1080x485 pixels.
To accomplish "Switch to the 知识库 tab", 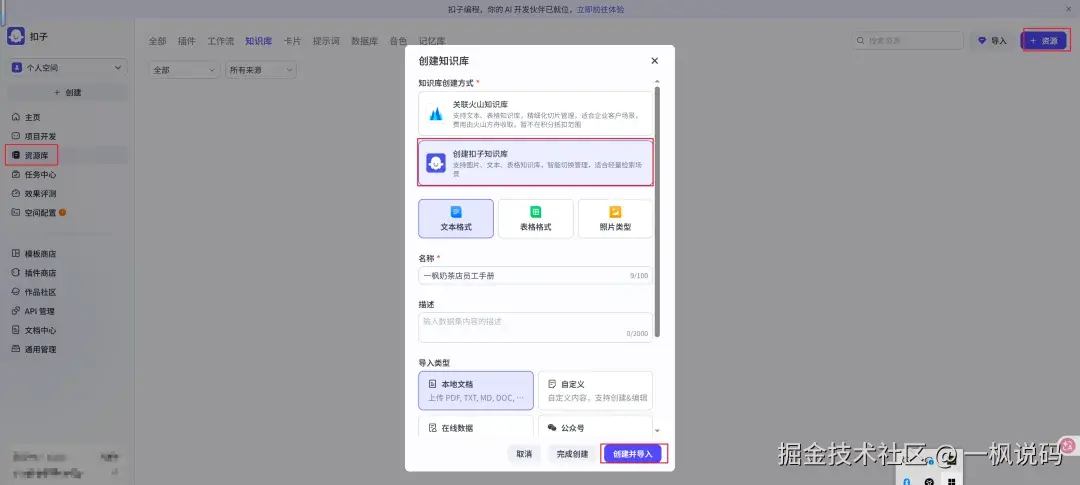I will coord(259,41).
